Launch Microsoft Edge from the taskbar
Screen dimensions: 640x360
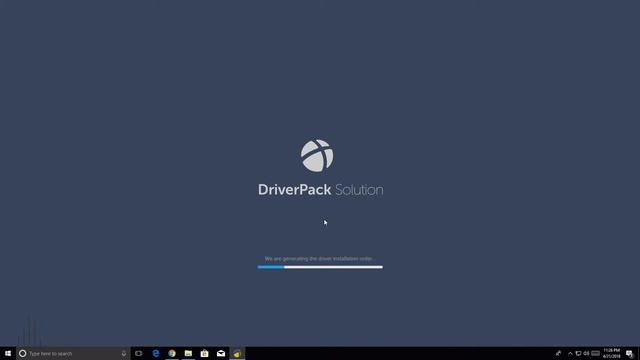(156, 353)
